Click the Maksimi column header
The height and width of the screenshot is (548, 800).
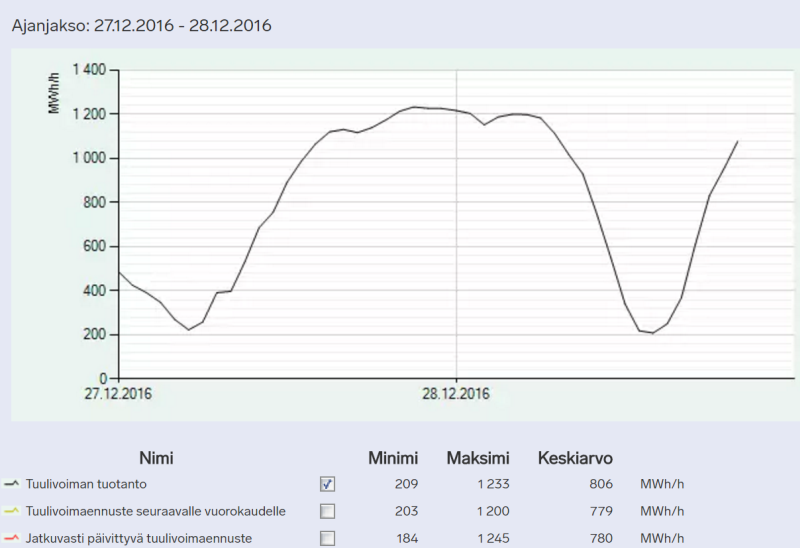[x=478, y=458]
